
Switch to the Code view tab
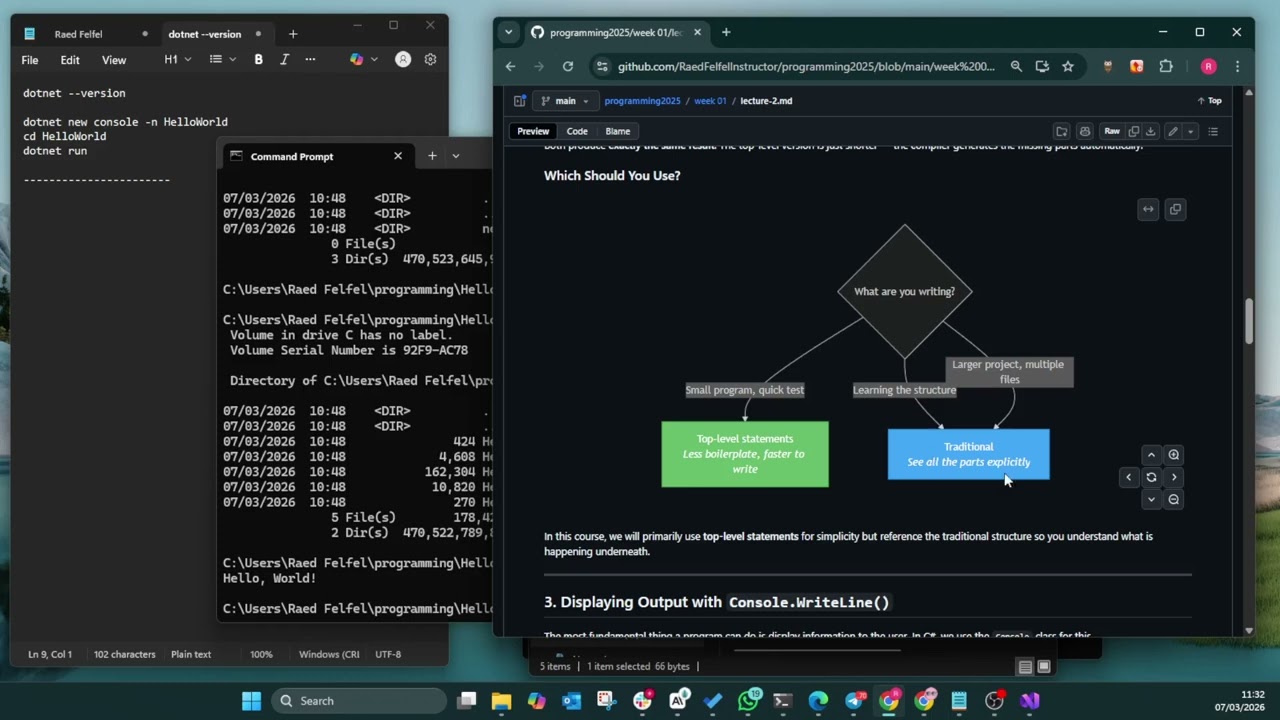(x=577, y=131)
